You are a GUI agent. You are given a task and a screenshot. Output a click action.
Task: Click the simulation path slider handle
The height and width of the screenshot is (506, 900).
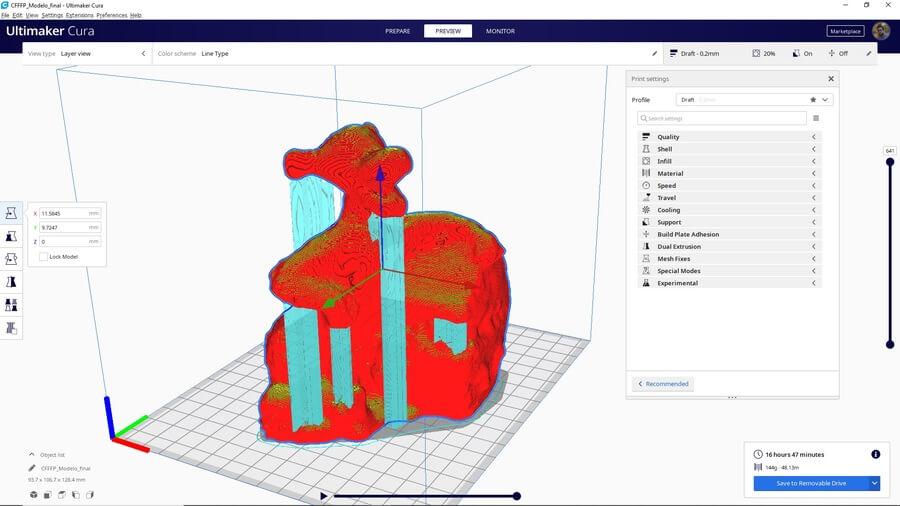(517, 496)
